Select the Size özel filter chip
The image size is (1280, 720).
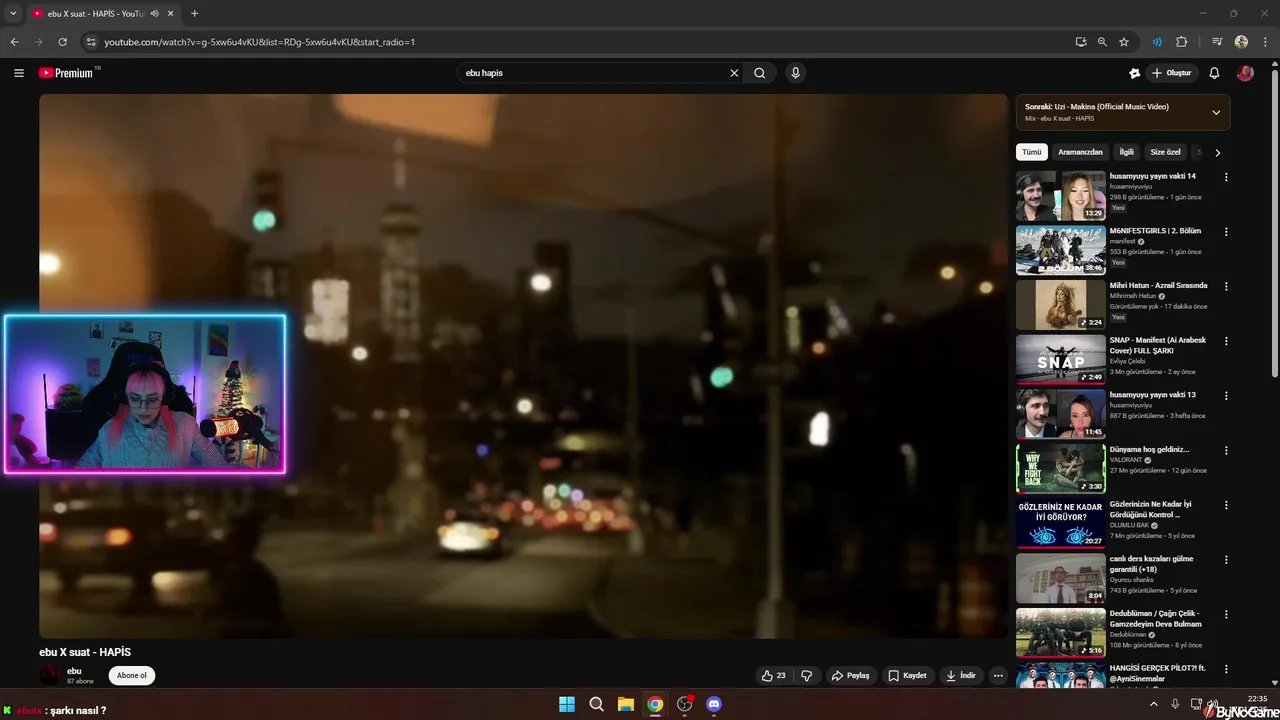click(1165, 152)
